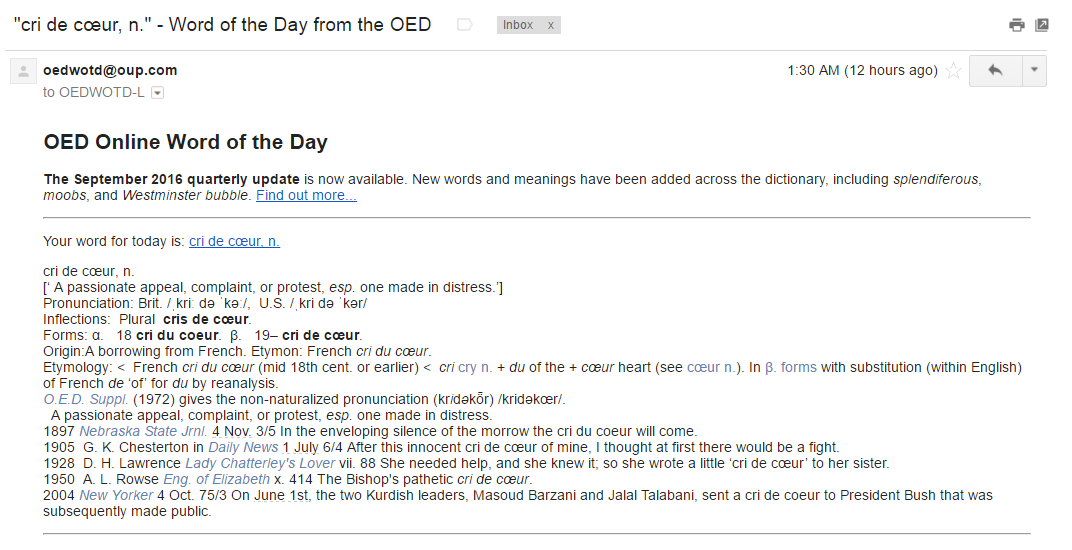
Task: Open the cri de cœur, n. link
Action: (x=234, y=241)
